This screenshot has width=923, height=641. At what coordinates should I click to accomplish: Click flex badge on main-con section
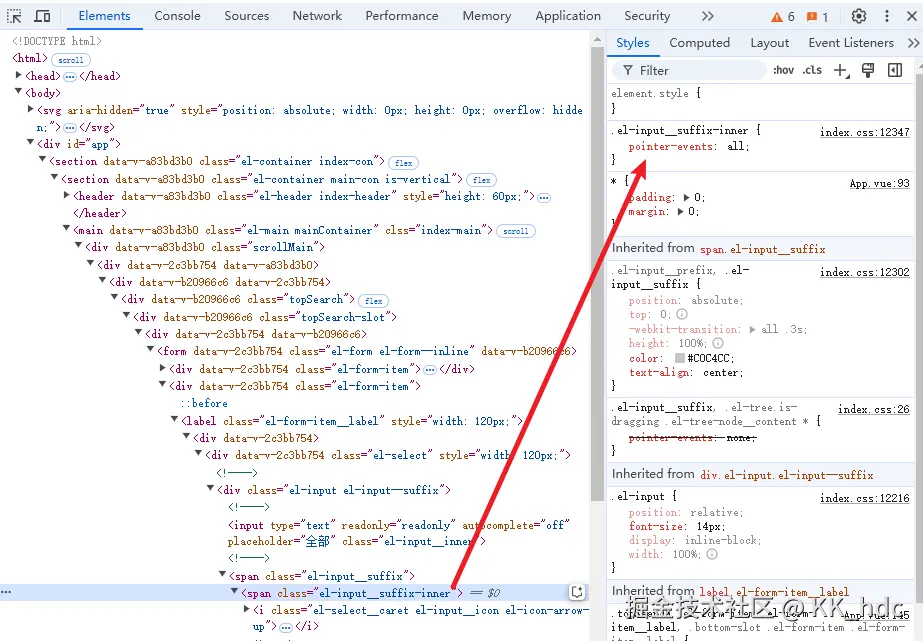[482, 180]
